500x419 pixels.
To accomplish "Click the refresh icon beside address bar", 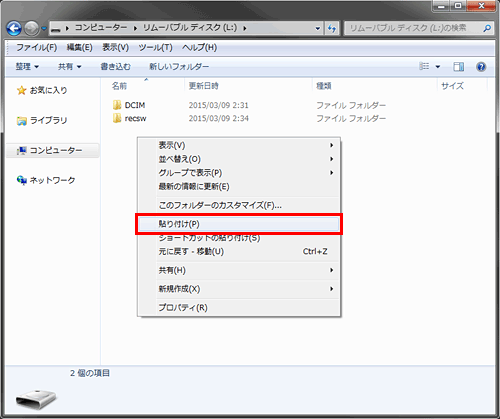I will tap(332, 28).
